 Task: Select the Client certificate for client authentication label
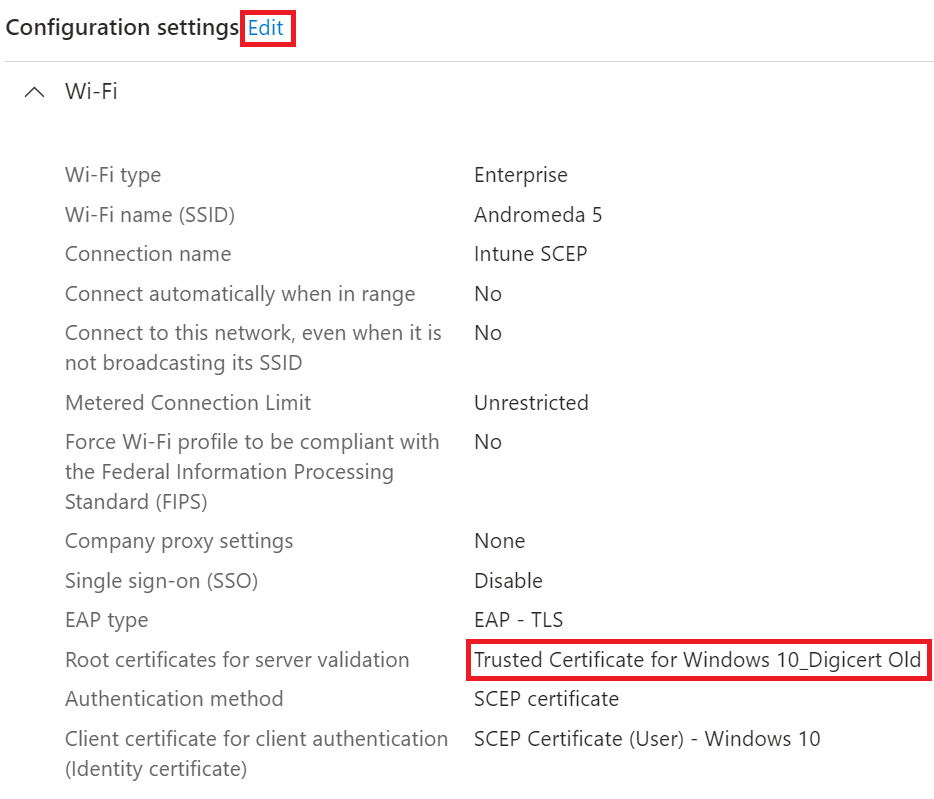(256, 754)
